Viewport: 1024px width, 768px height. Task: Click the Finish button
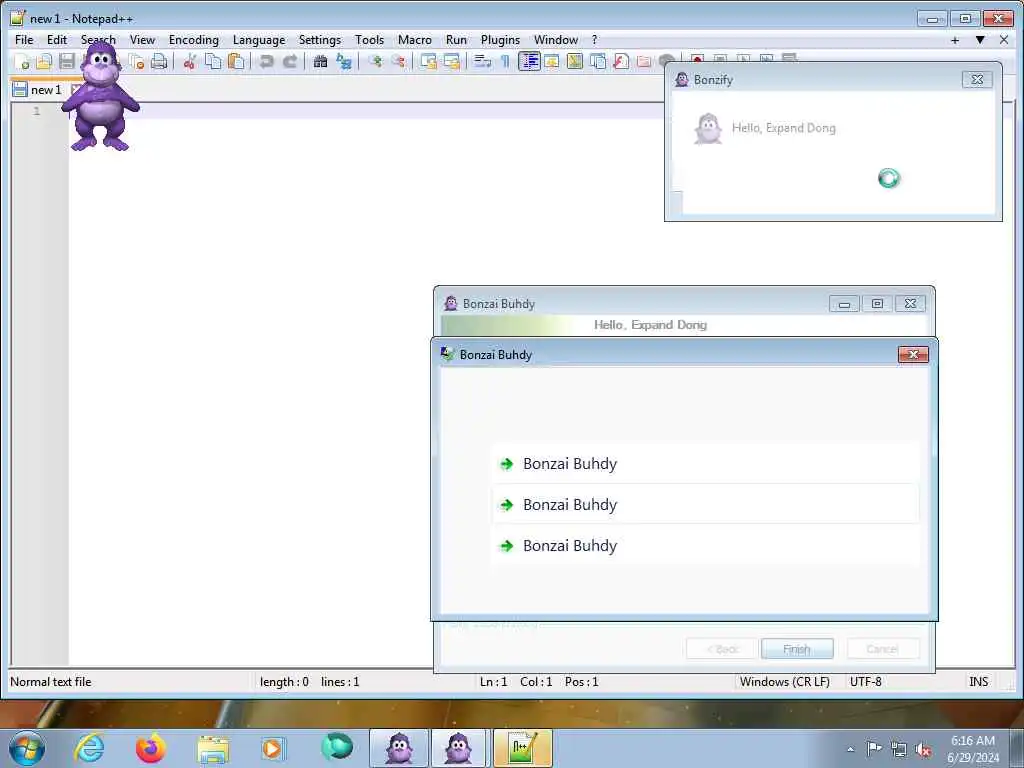tap(797, 649)
